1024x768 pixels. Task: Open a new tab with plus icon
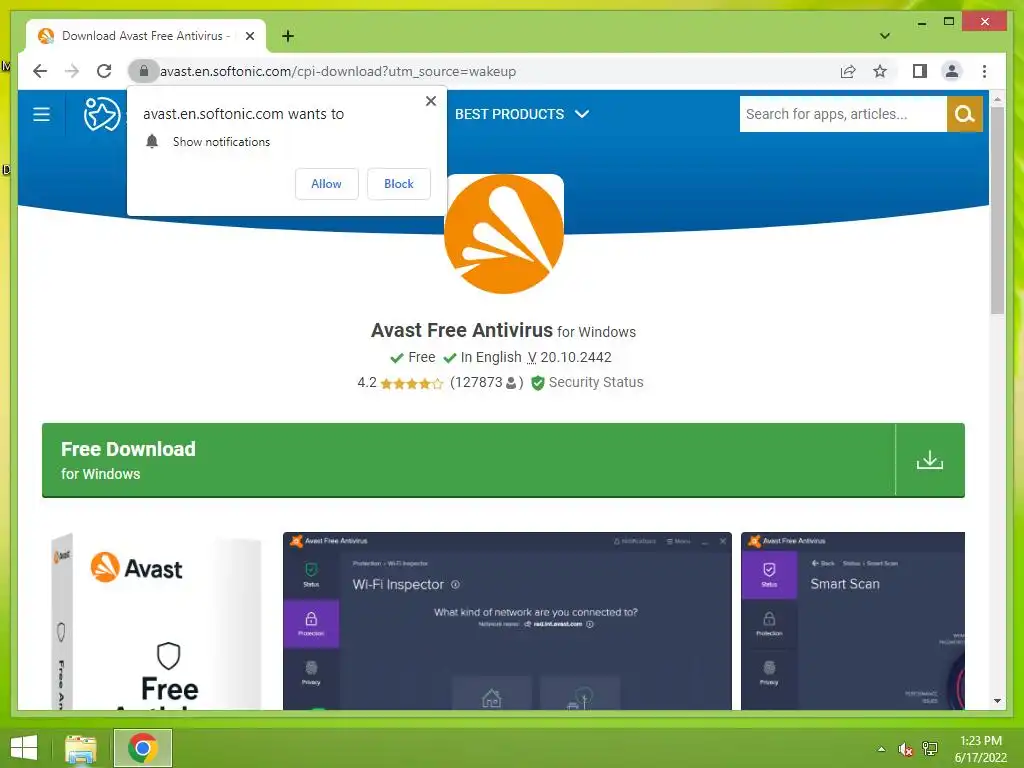(287, 36)
